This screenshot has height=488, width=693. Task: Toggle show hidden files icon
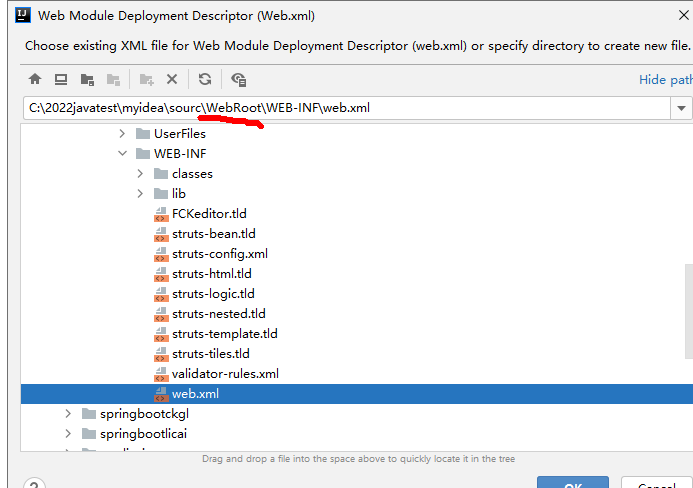coord(239,80)
